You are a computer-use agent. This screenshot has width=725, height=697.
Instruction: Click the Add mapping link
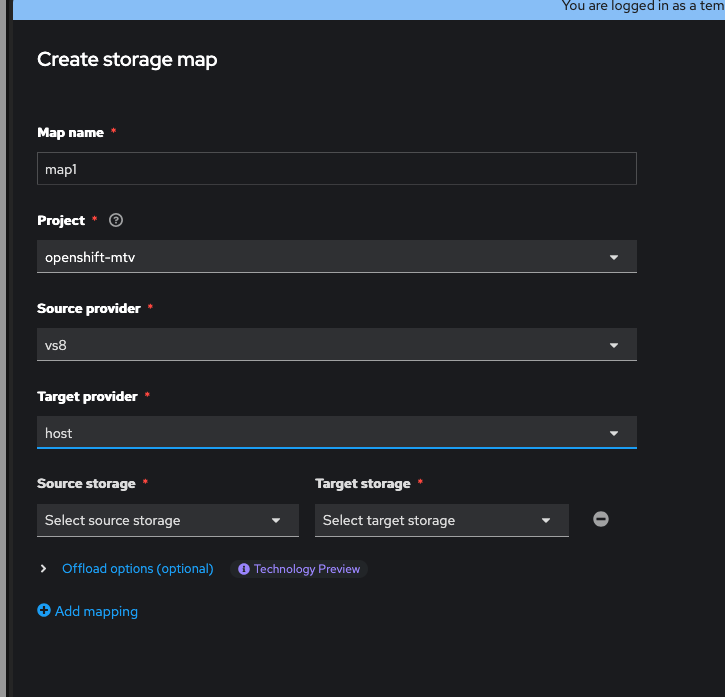tap(97, 611)
